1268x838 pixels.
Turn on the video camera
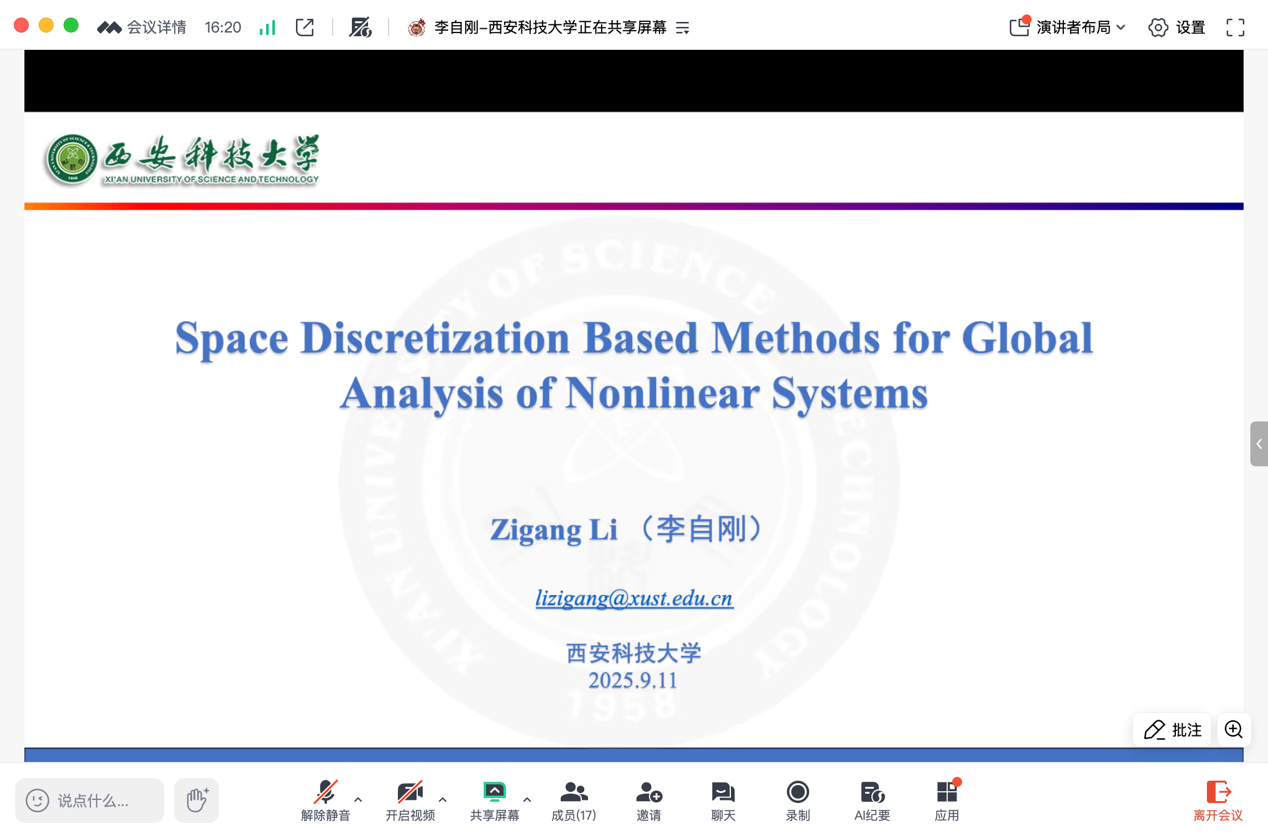pyautogui.click(x=410, y=801)
